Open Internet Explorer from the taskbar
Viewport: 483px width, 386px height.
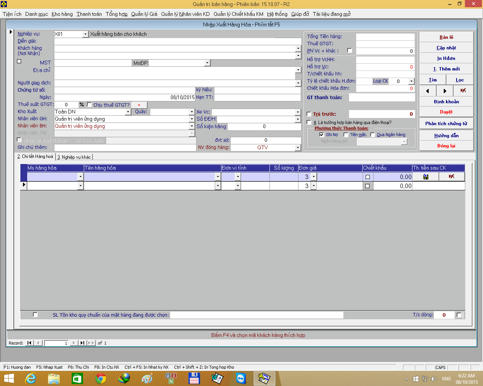tap(31, 379)
